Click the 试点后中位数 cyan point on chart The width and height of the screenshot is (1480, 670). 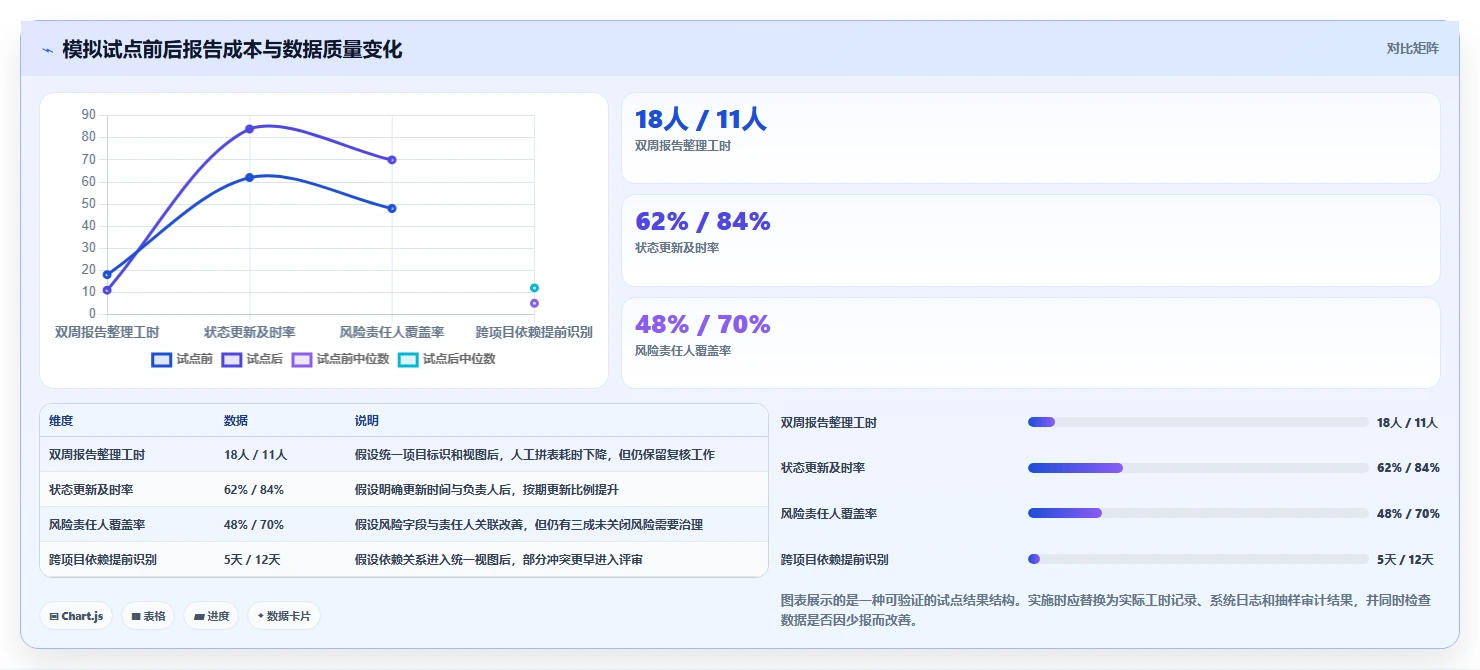[x=534, y=288]
